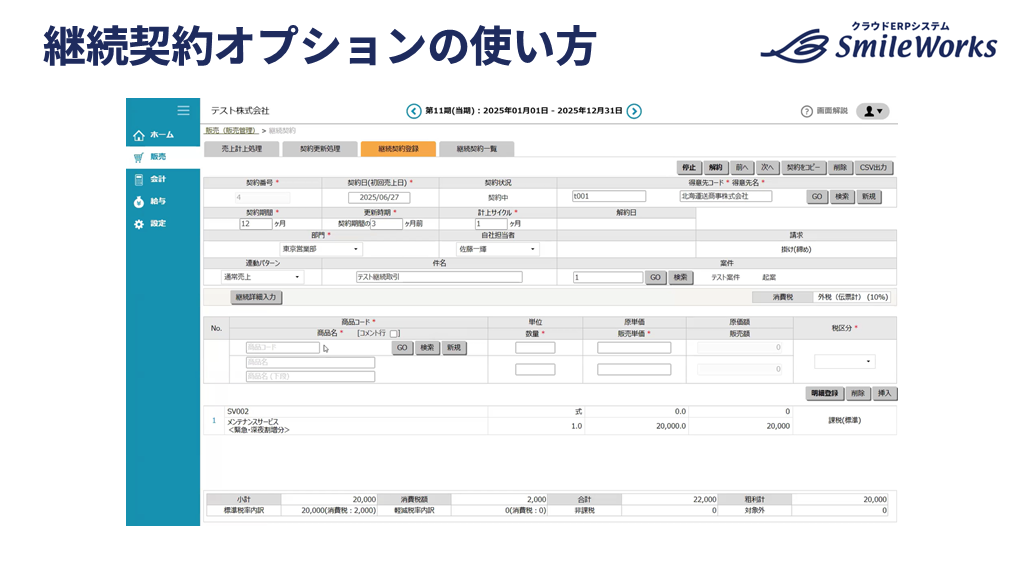The height and width of the screenshot is (576, 1024).
Task: Click the 商品名（下段） input field
Action: pos(310,376)
